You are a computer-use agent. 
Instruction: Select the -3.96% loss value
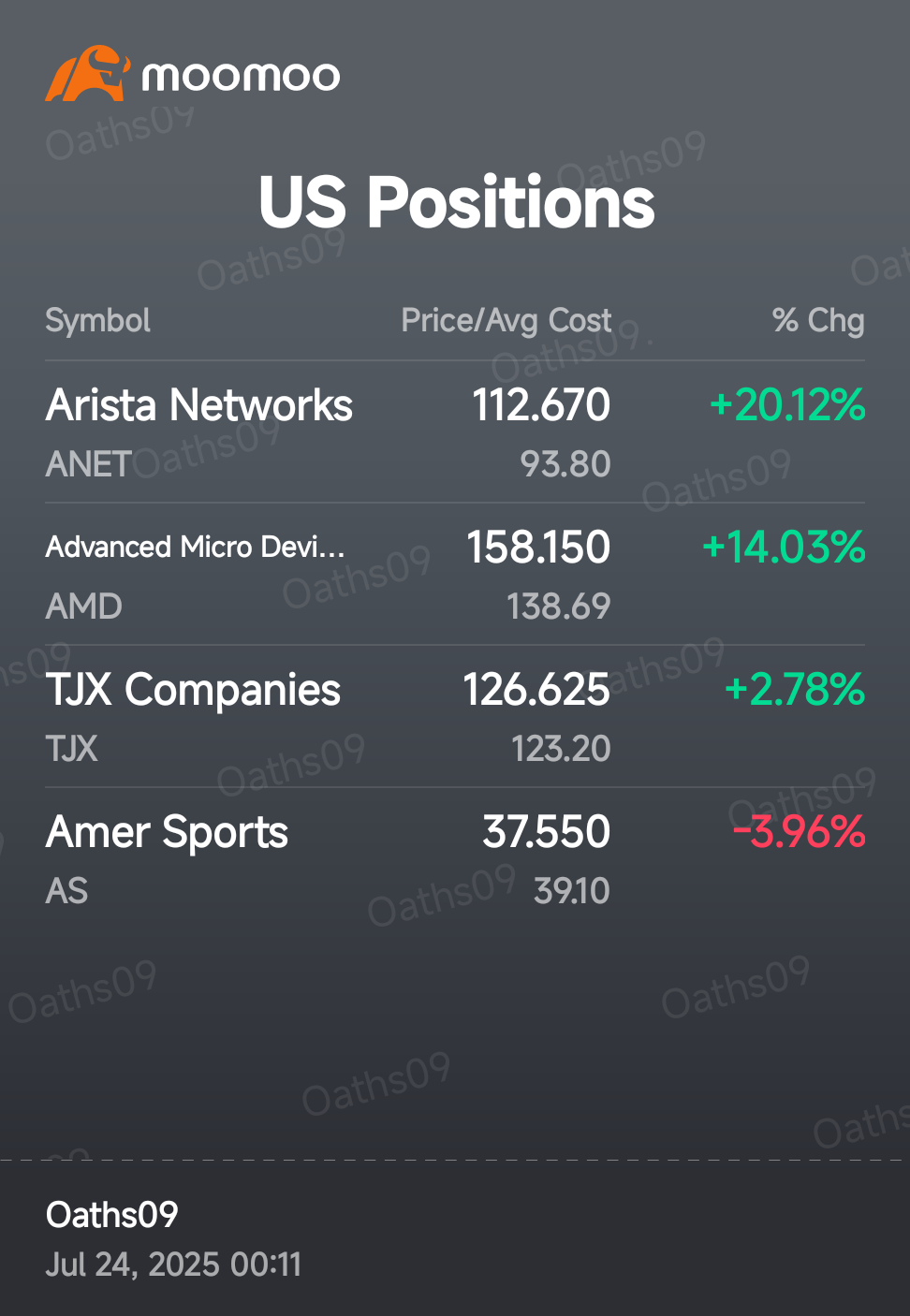(799, 832)
